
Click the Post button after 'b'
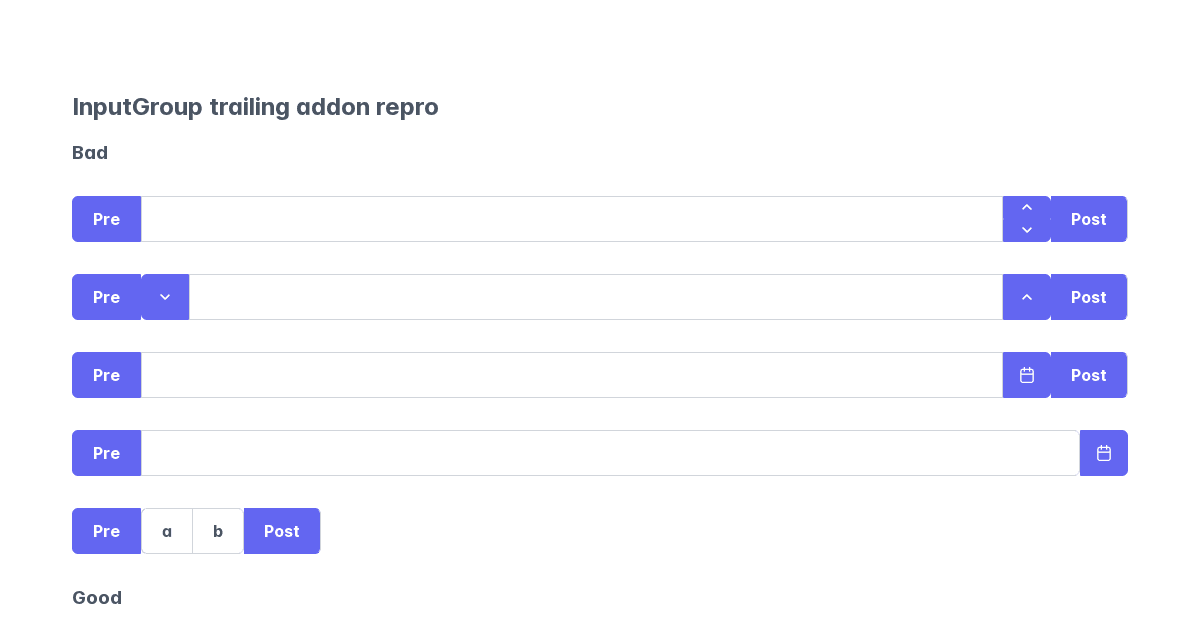[x=282, y=531]
